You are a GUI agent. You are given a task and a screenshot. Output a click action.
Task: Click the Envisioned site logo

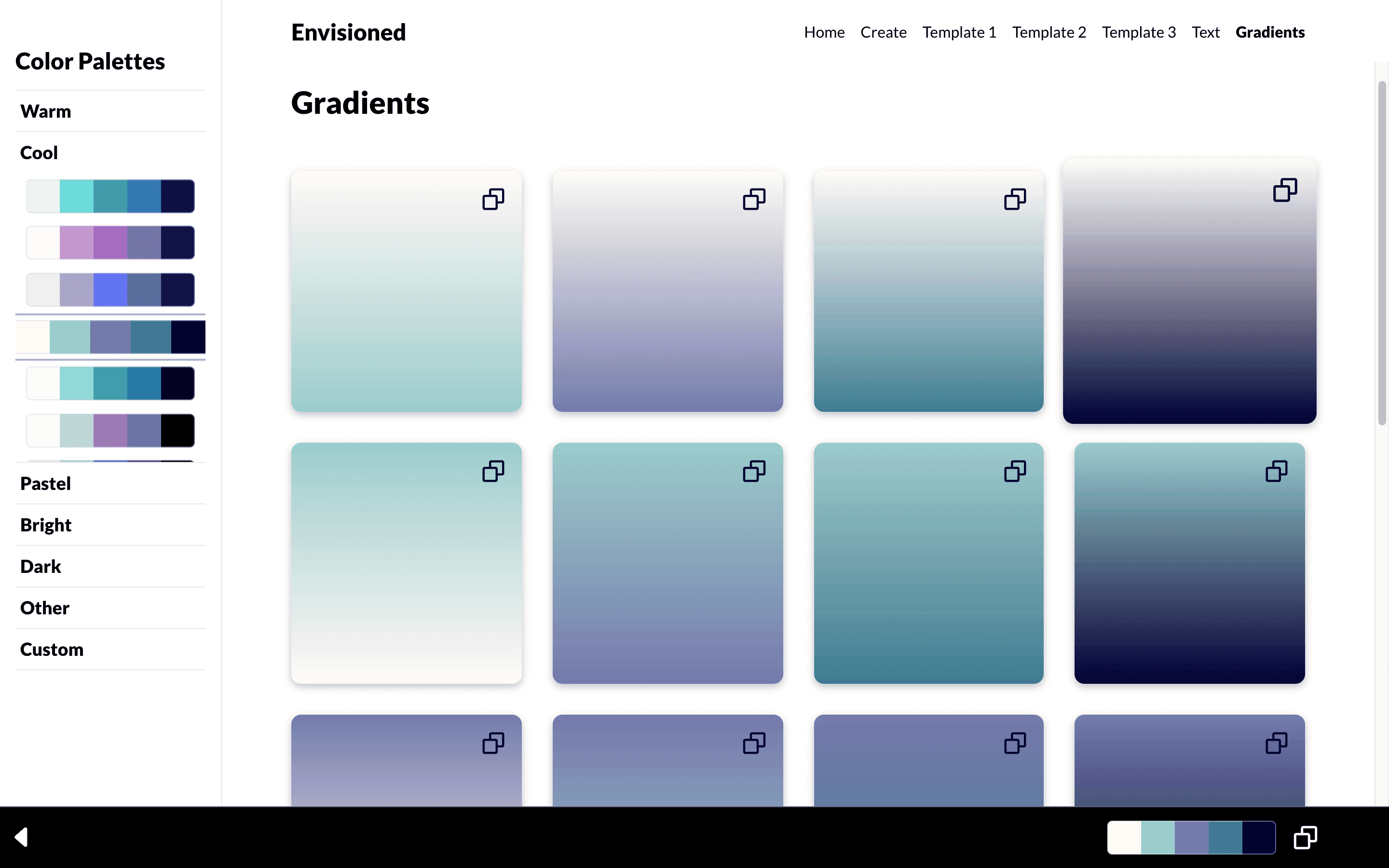pos(348,32)
